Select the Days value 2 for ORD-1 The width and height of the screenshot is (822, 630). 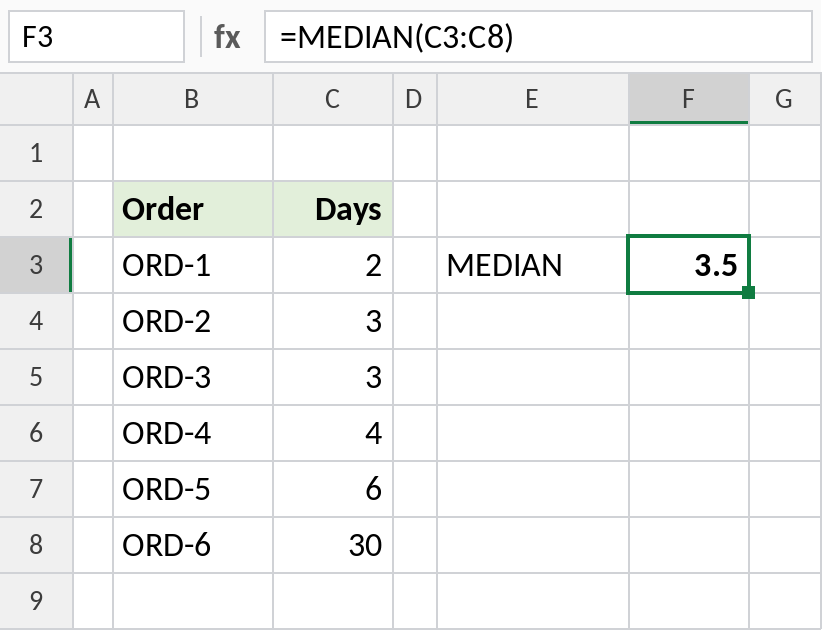[x=333, y=265]
